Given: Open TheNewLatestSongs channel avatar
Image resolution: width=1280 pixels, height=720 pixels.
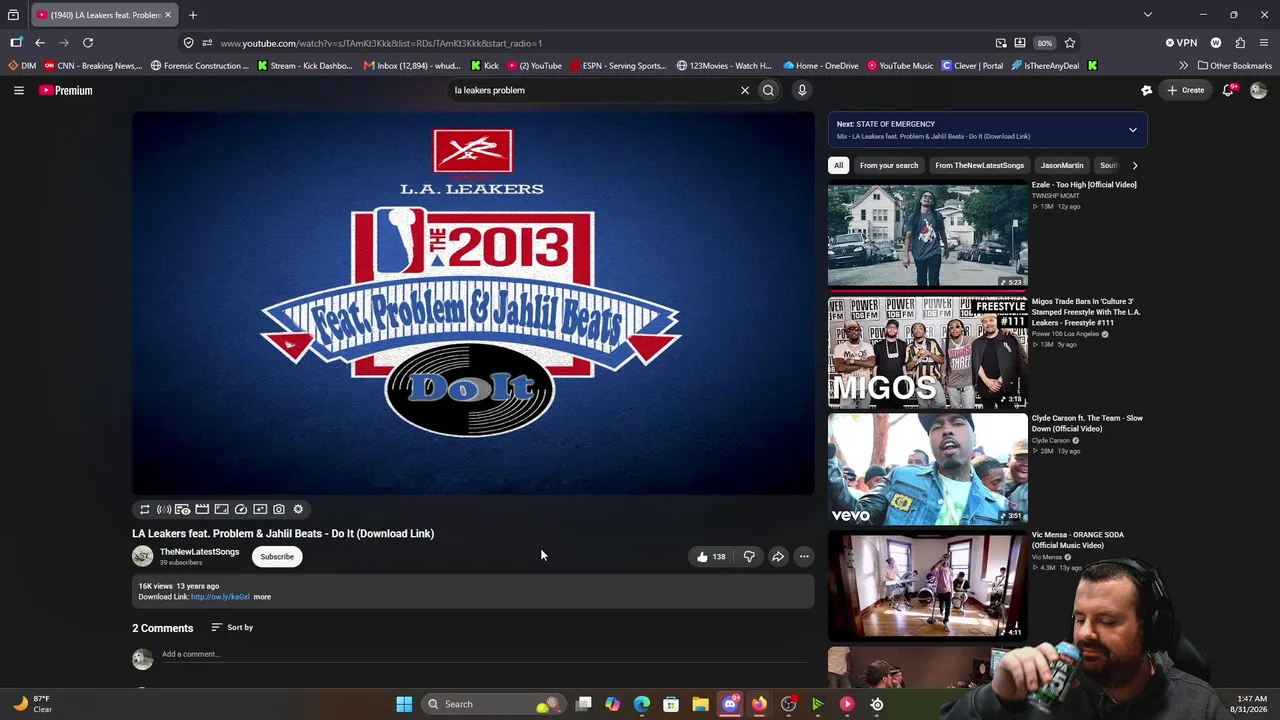Looking at the screenshot, I should click(143, 556).
